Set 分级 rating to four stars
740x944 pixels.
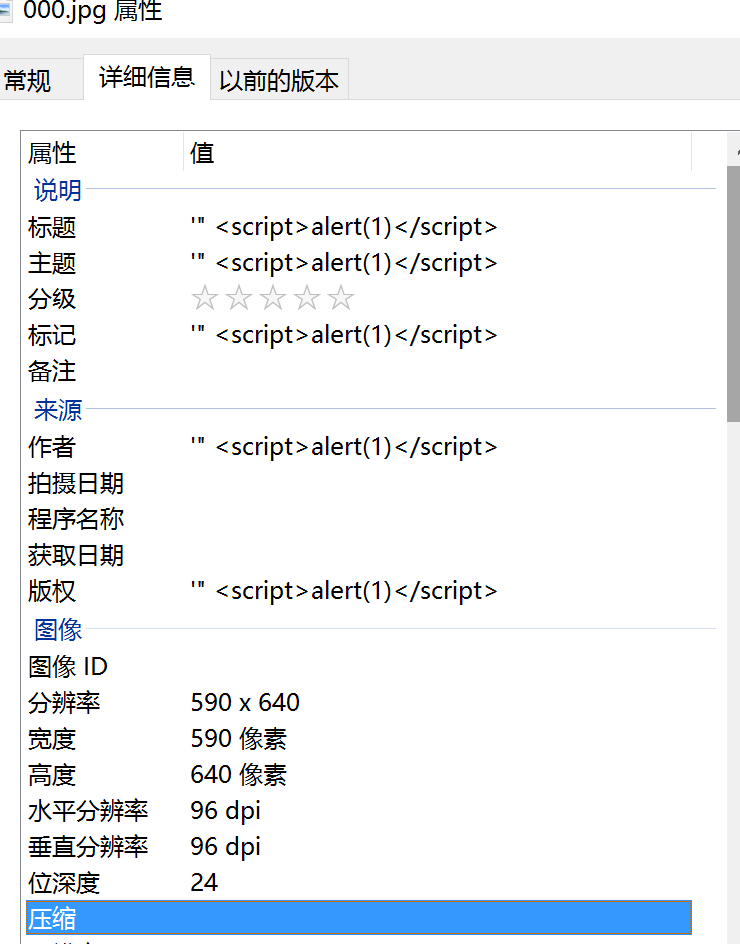click(x=307, y=298)
